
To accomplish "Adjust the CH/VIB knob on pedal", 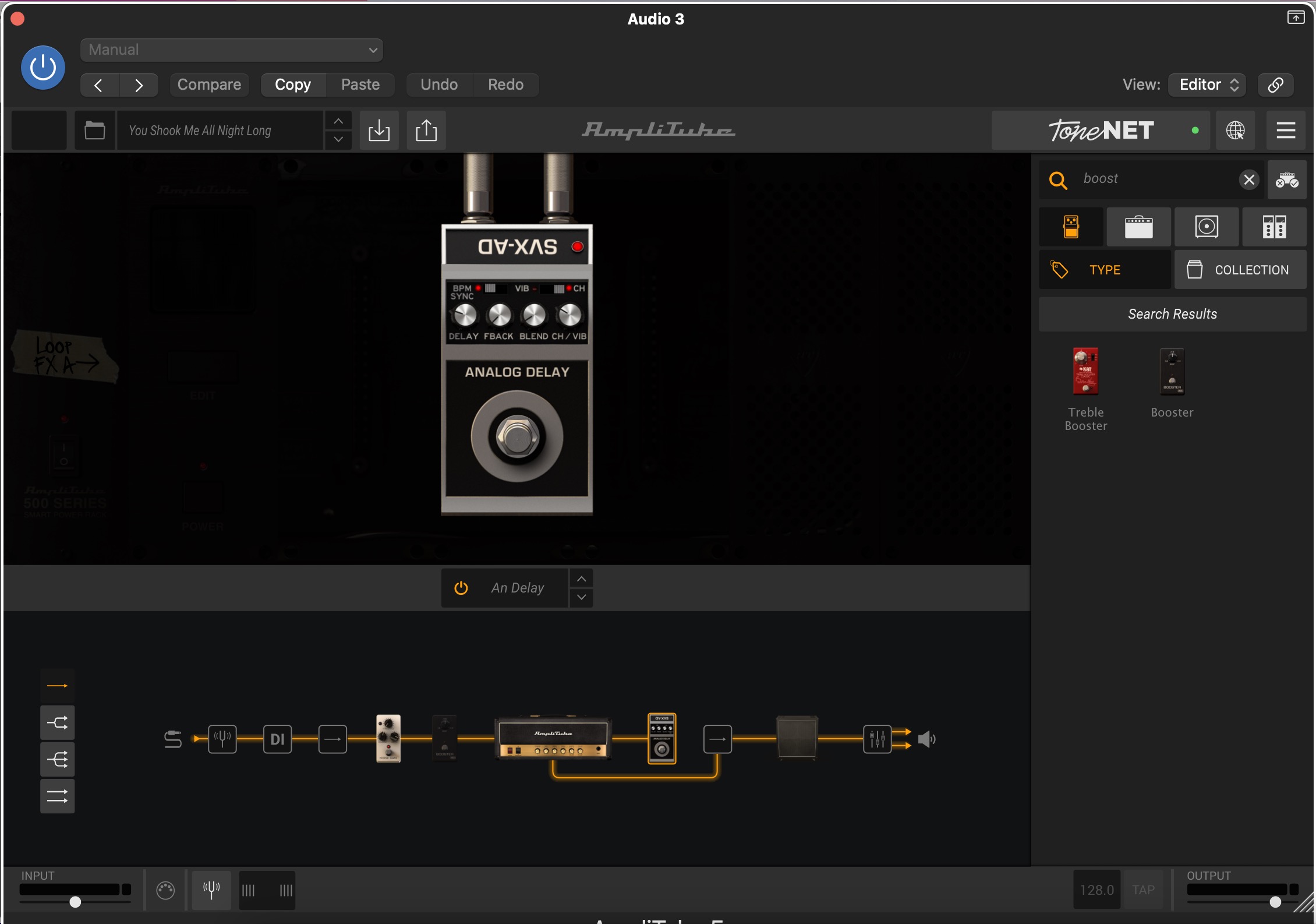I will coord(569,316).
